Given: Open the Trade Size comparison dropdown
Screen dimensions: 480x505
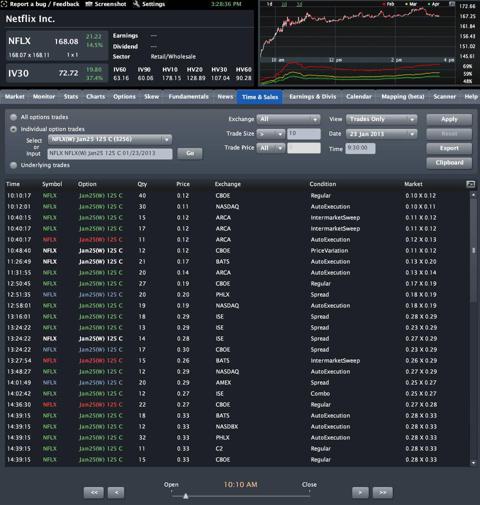Looking at the screenshot, I should (271, 134).
